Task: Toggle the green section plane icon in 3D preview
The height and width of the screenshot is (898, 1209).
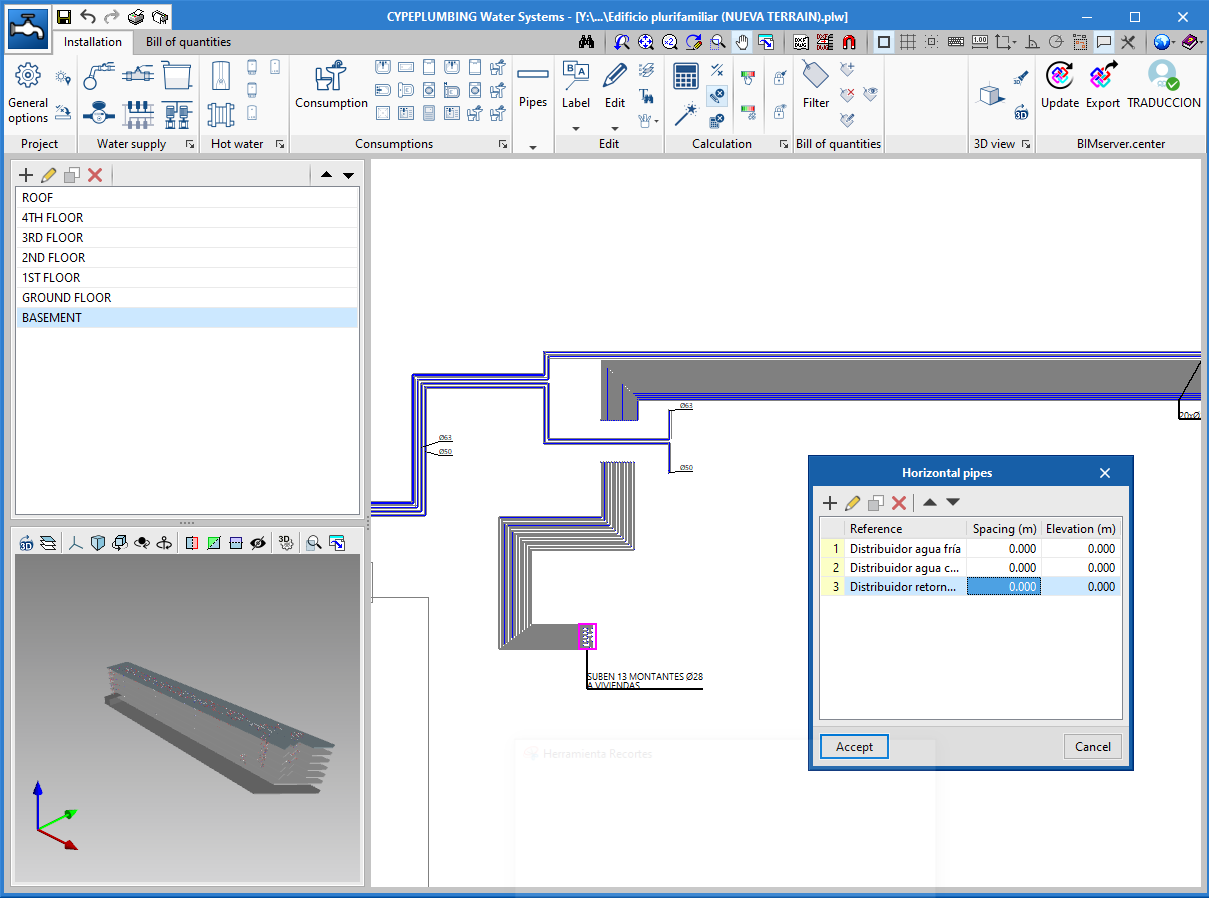Action: click(214, 542)
